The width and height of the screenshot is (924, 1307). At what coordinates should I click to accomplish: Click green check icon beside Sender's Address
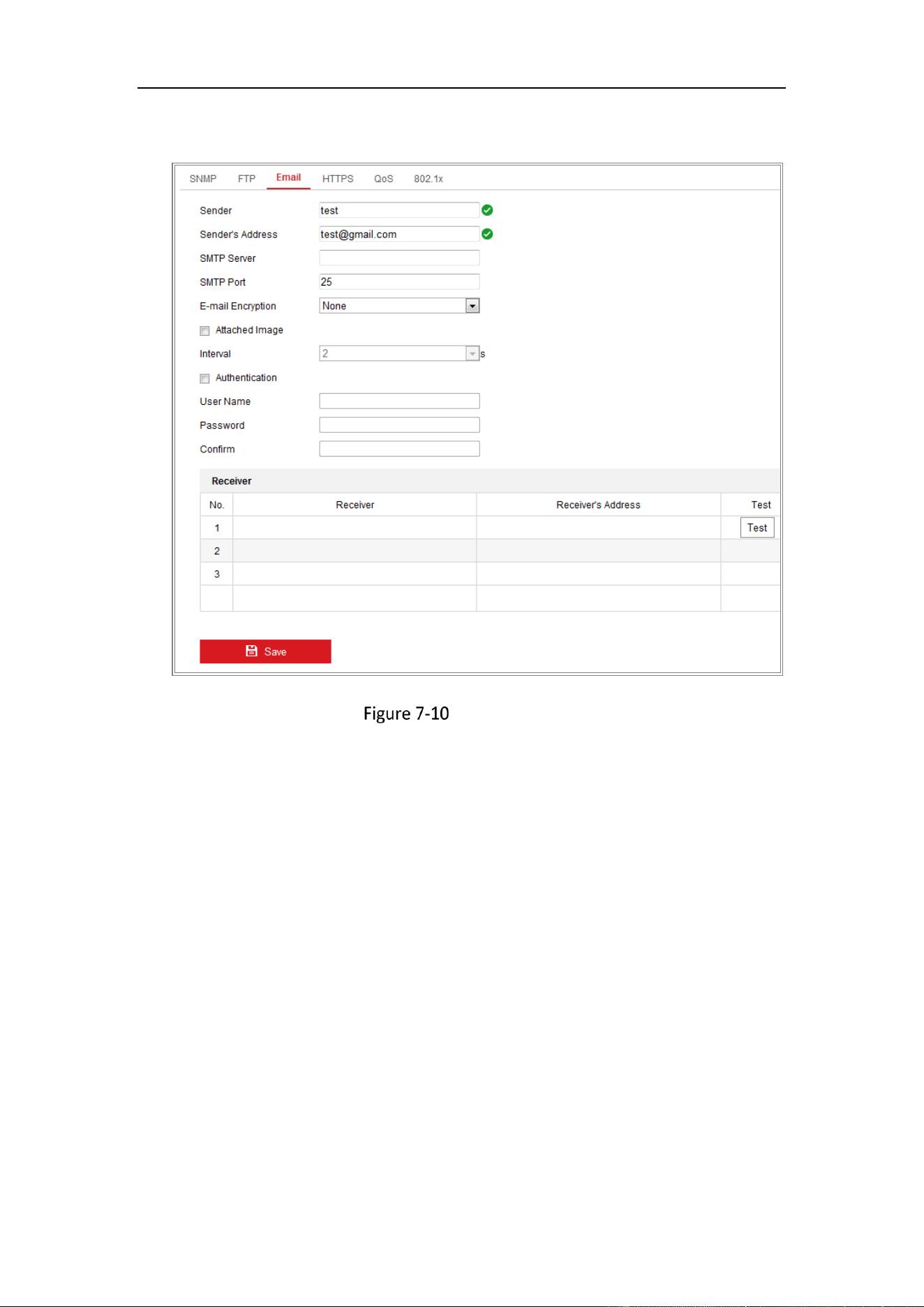[487, 234]
